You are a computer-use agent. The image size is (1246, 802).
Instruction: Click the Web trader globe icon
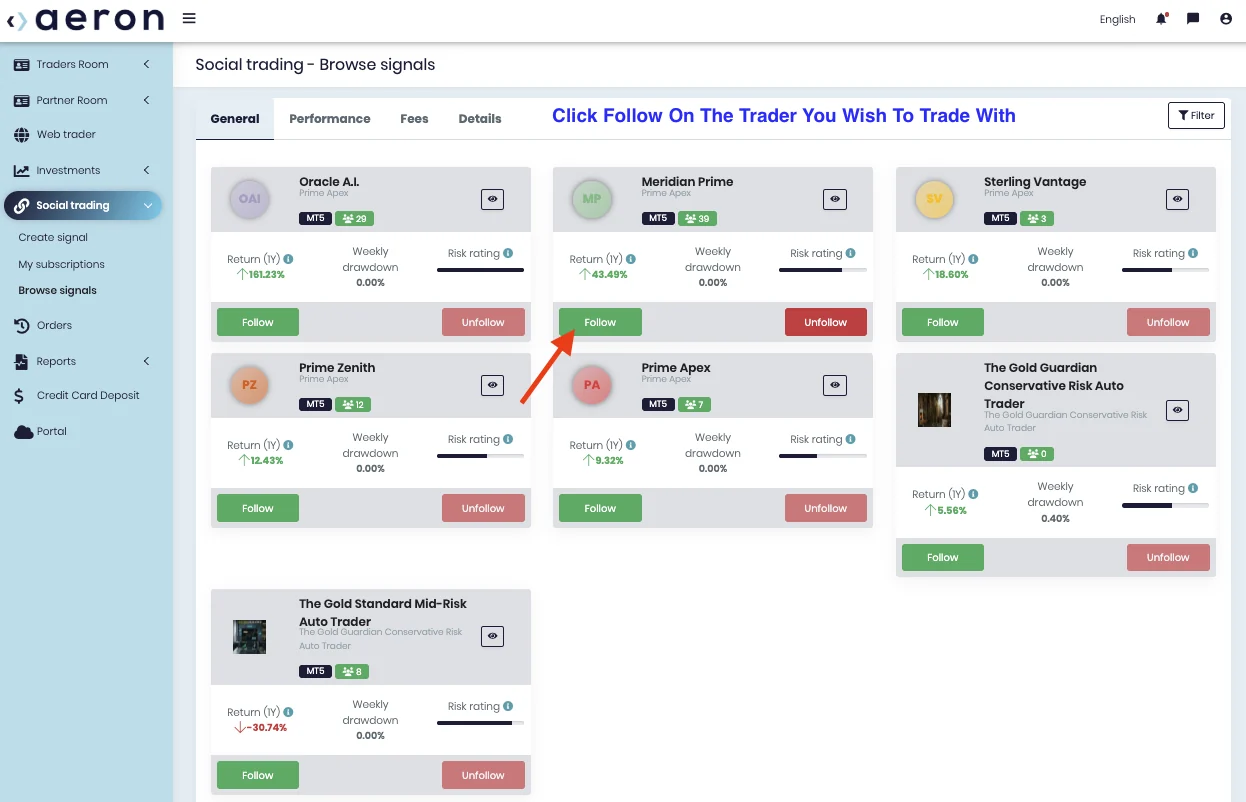pos(21,135)
